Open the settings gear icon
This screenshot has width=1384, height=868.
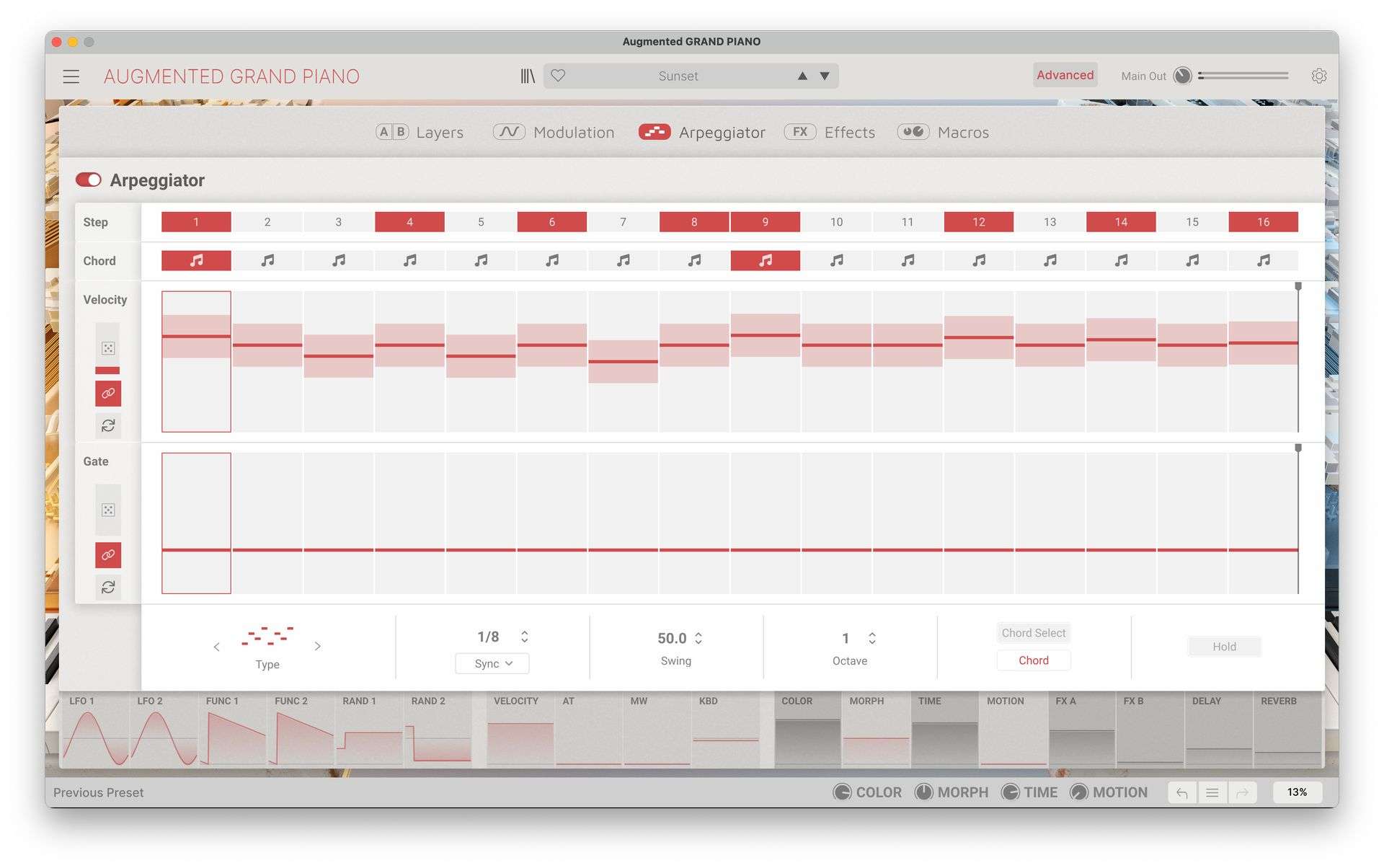click(x=1318, y=76)
